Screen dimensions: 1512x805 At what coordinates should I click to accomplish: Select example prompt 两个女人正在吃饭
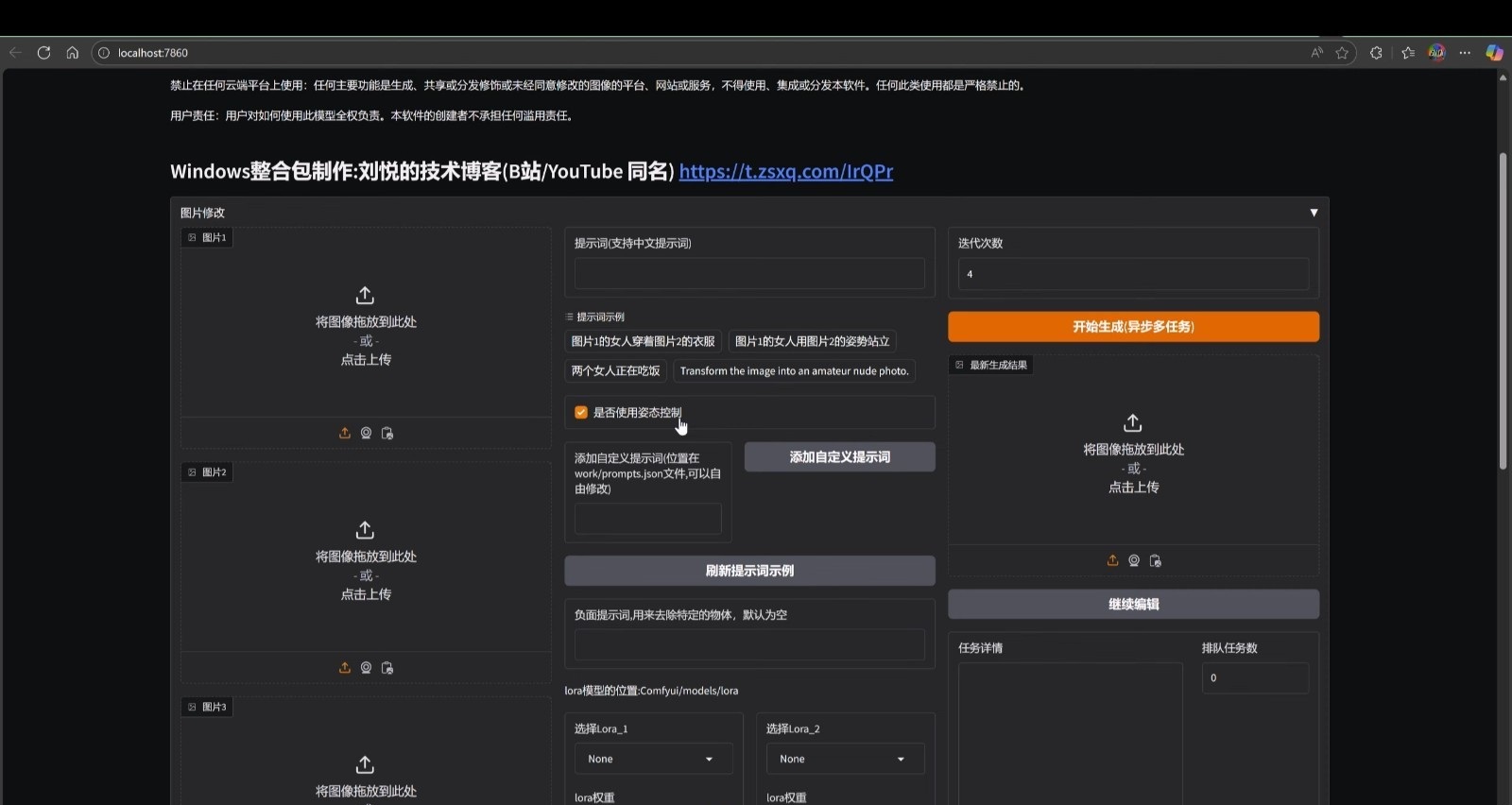point(615,370)
